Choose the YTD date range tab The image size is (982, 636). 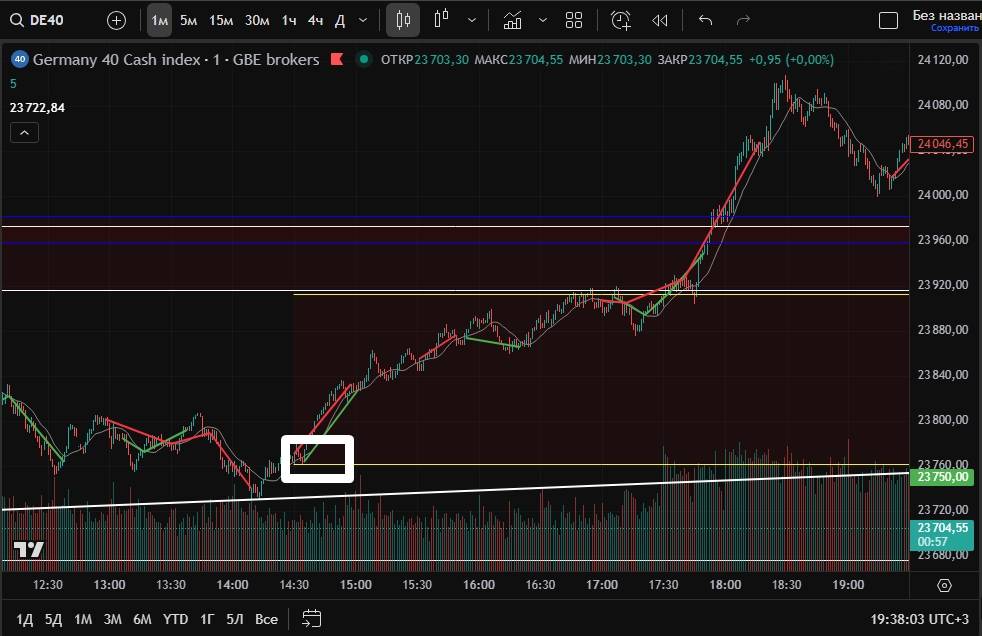coord(176,619)
